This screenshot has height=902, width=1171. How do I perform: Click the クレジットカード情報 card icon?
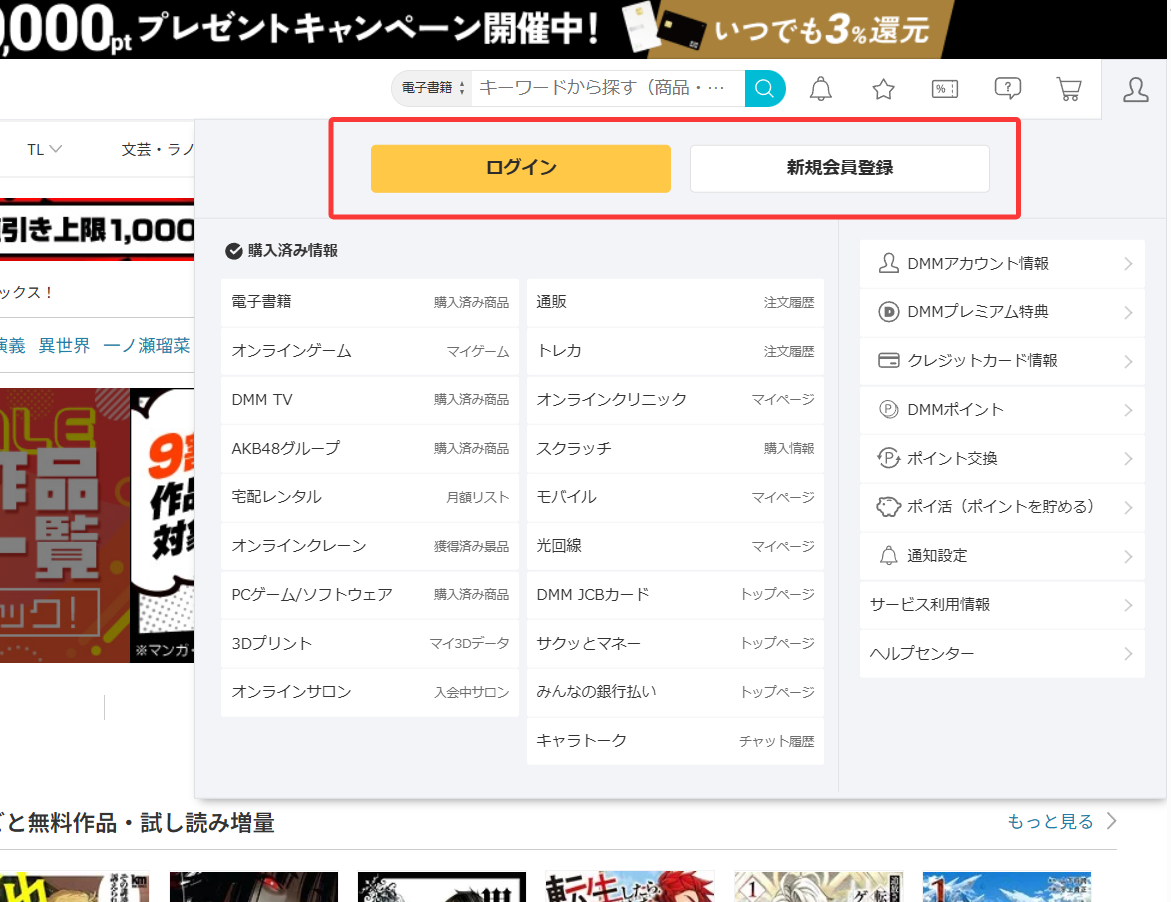(888, 361)
